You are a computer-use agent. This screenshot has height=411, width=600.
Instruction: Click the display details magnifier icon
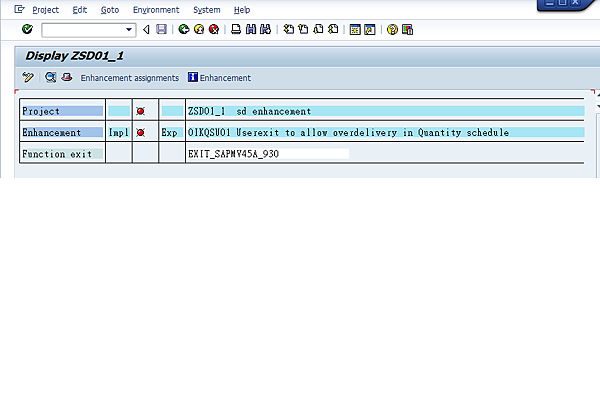[51, 77]
